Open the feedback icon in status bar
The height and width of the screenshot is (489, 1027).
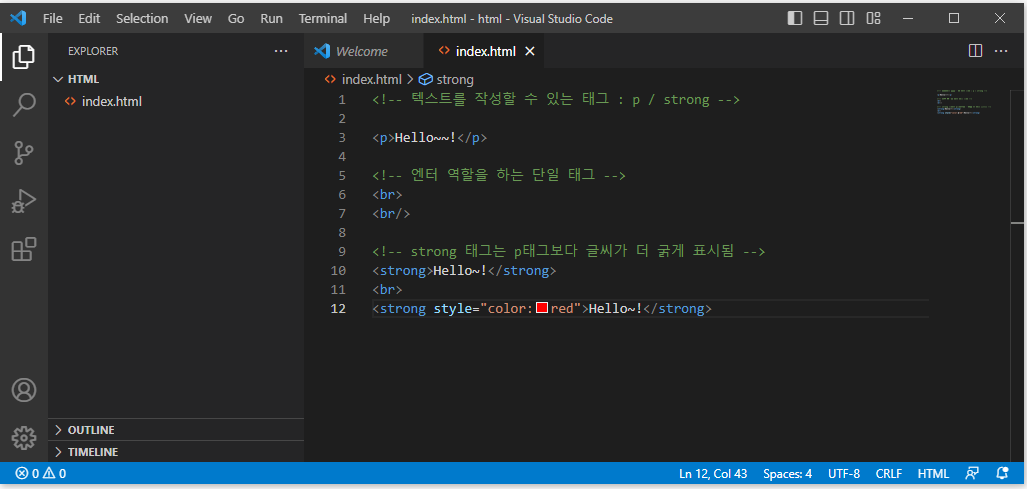tap(973, 473)
